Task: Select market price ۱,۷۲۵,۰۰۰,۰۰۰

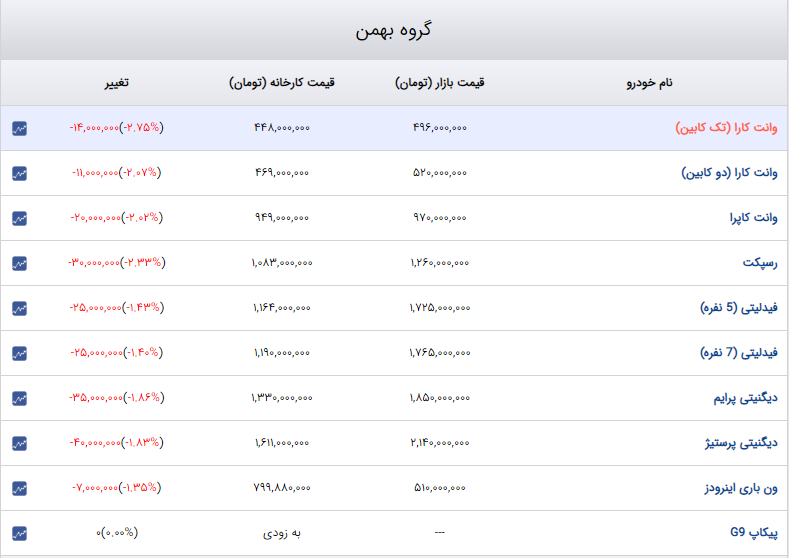Action: [440, 308]
